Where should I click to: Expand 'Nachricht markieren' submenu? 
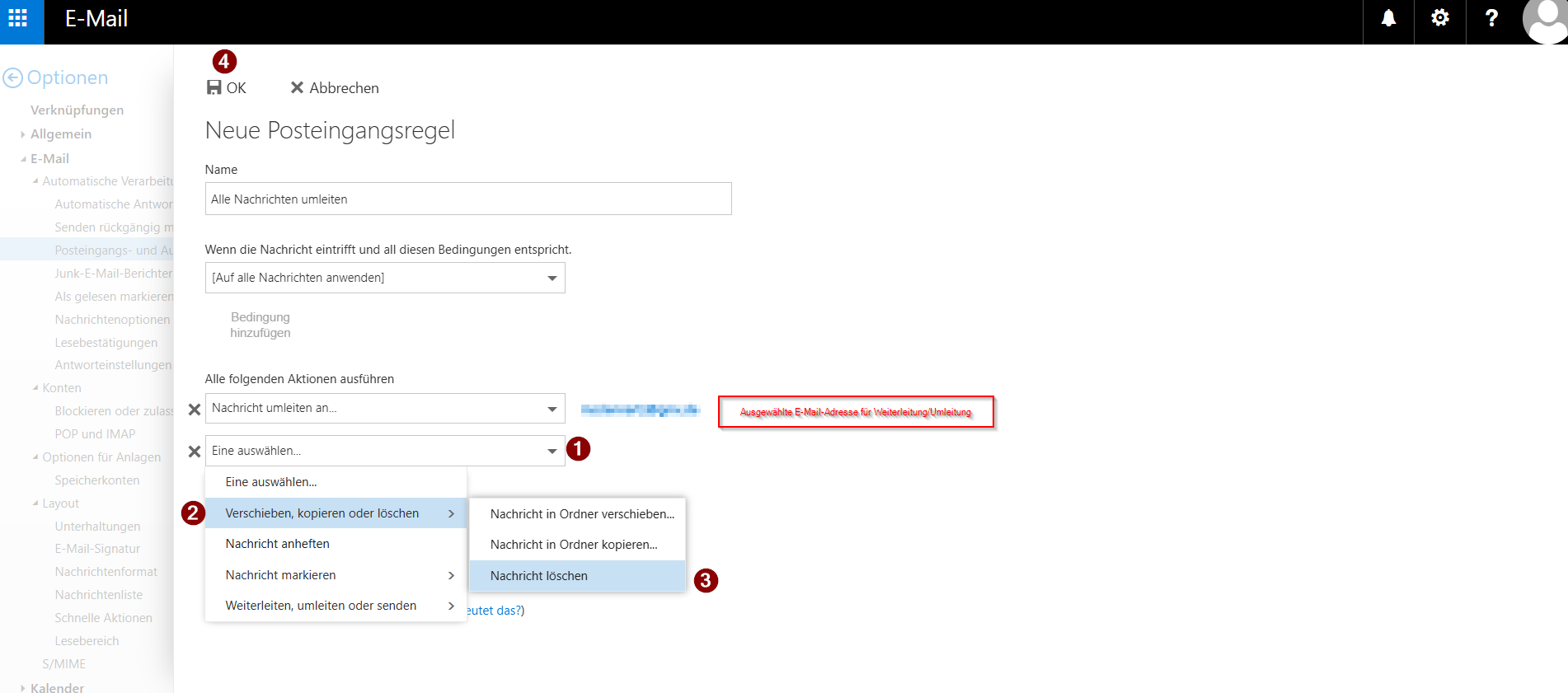coord(336,575)
